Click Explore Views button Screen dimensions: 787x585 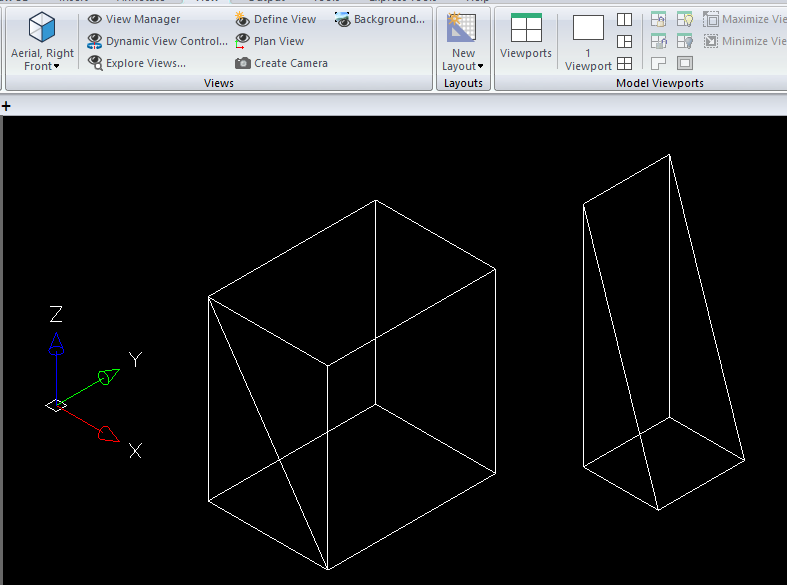point(137,63)
